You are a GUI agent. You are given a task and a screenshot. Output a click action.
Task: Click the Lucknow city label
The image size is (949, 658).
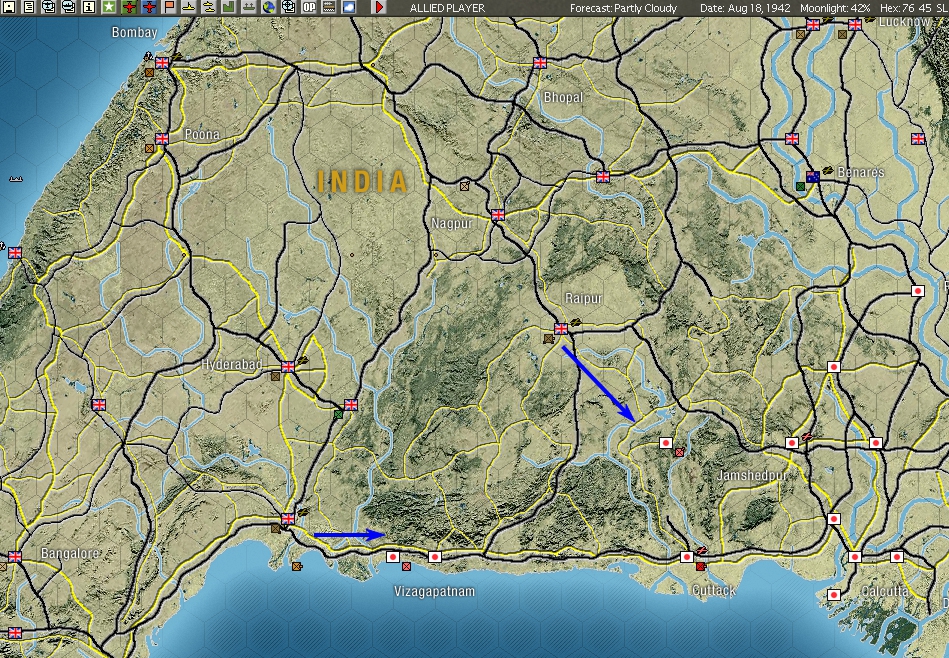pos(905,22)
